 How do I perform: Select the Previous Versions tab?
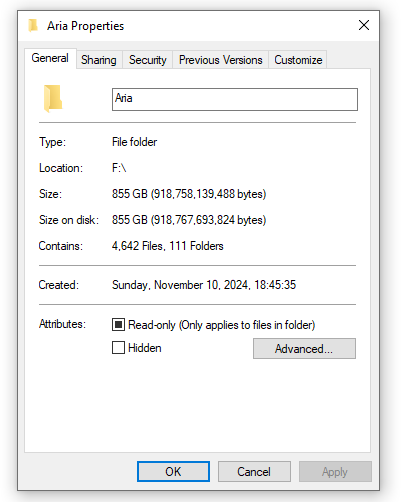pos(220,60)
